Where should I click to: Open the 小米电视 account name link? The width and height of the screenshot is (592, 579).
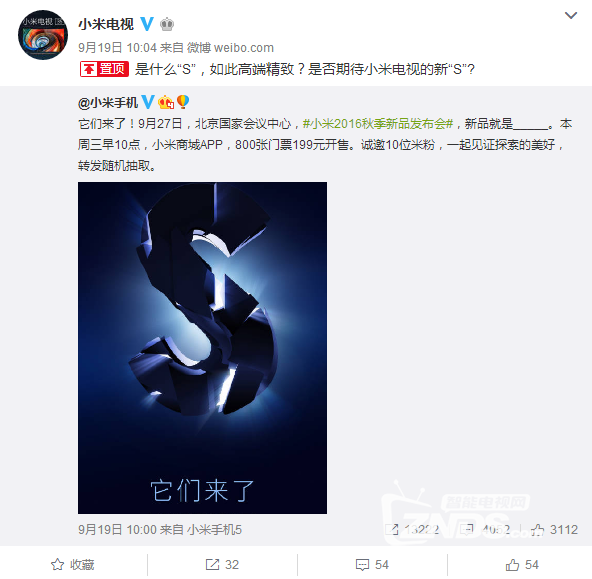[x=106, y=24]
